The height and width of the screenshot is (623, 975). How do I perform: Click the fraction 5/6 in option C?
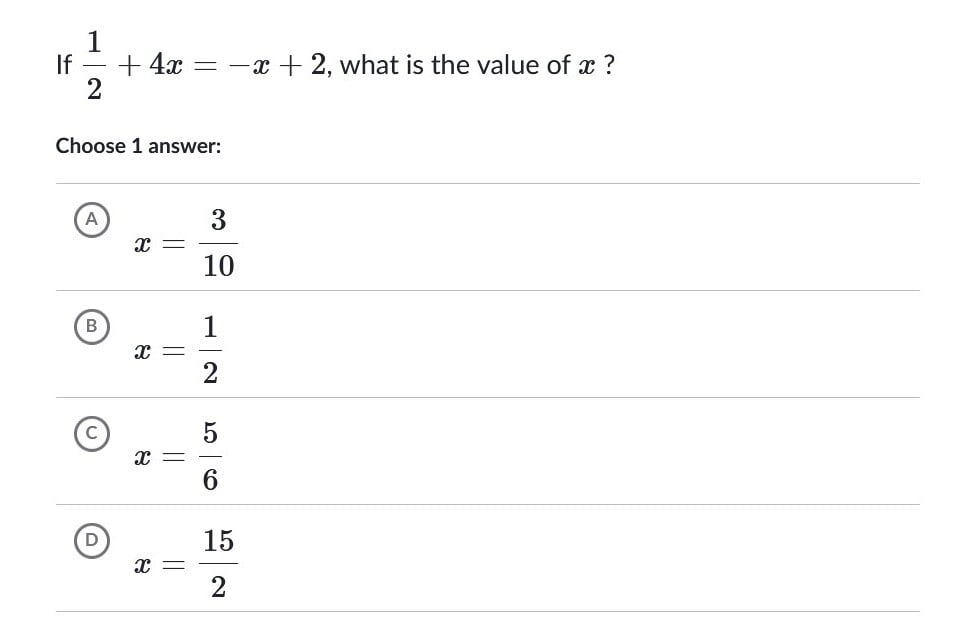(210, 456)
